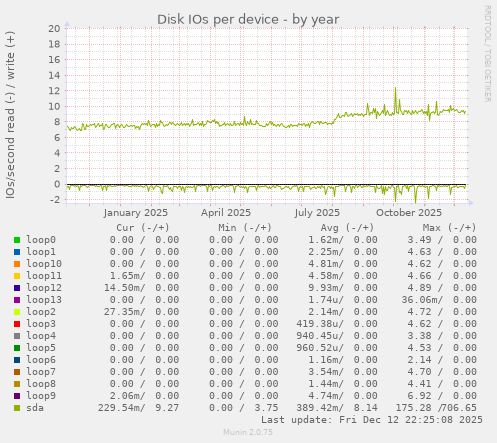The image size is (497, 443).
Task: Click the loop3 red color swatch
Action: tap(17, 324)
